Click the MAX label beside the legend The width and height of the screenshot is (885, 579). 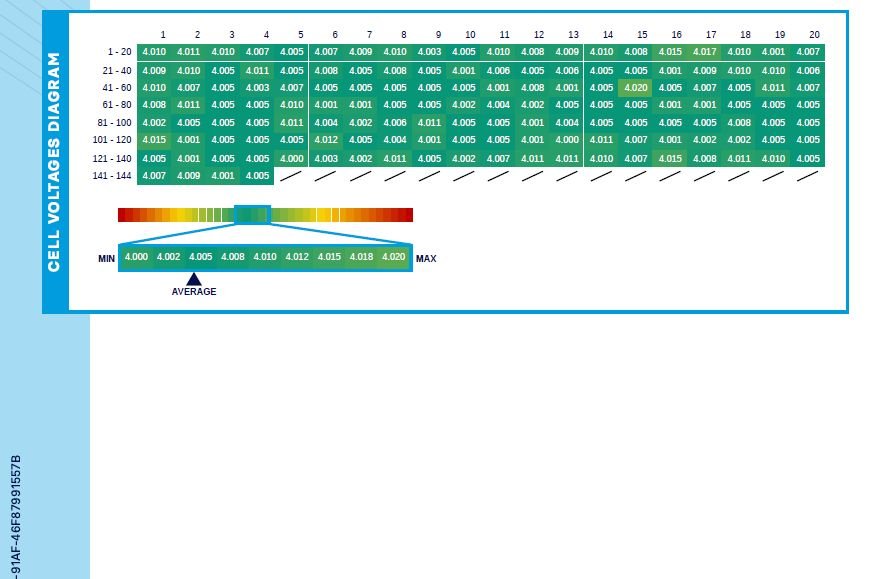click(x=426, y=258)
